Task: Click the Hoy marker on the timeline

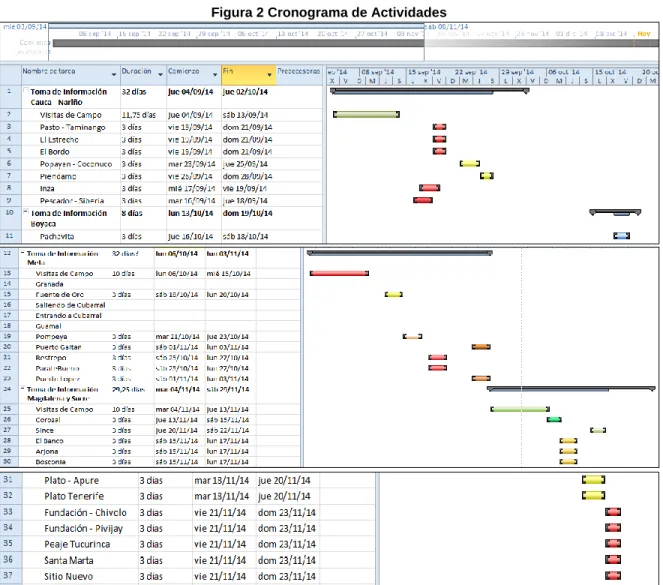Action: 644,33
